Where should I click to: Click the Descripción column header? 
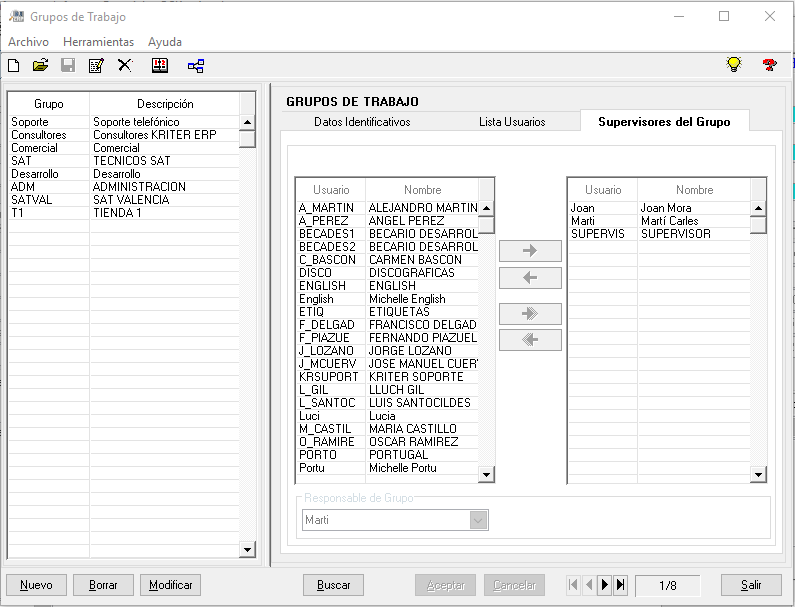(165, 104)
